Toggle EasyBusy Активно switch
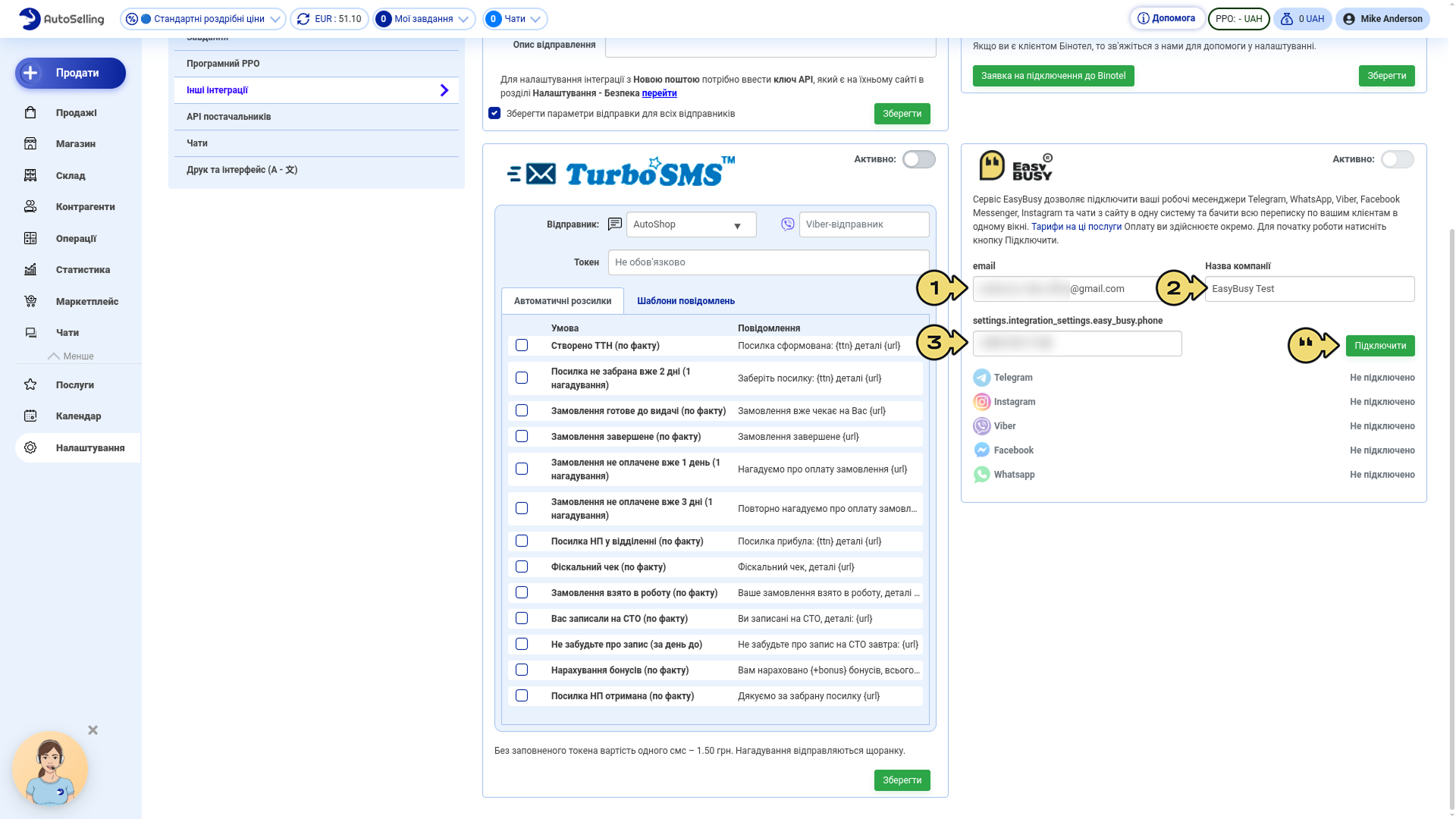Viewport: 1456px width, 819px height. (x=1398, y=159)
